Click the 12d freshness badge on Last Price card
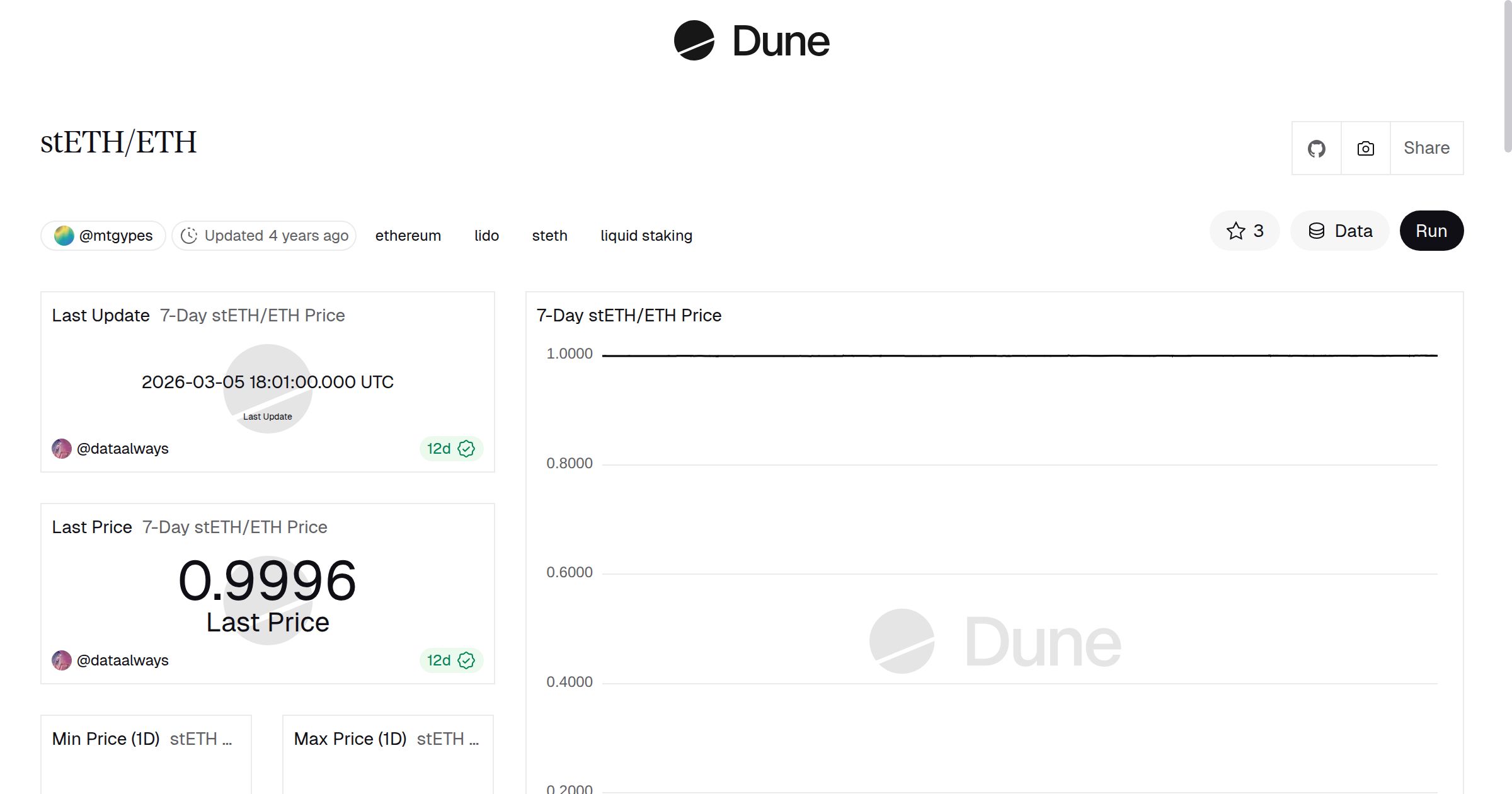Screen dimensions: 1512x794 [x=450, y=660]
